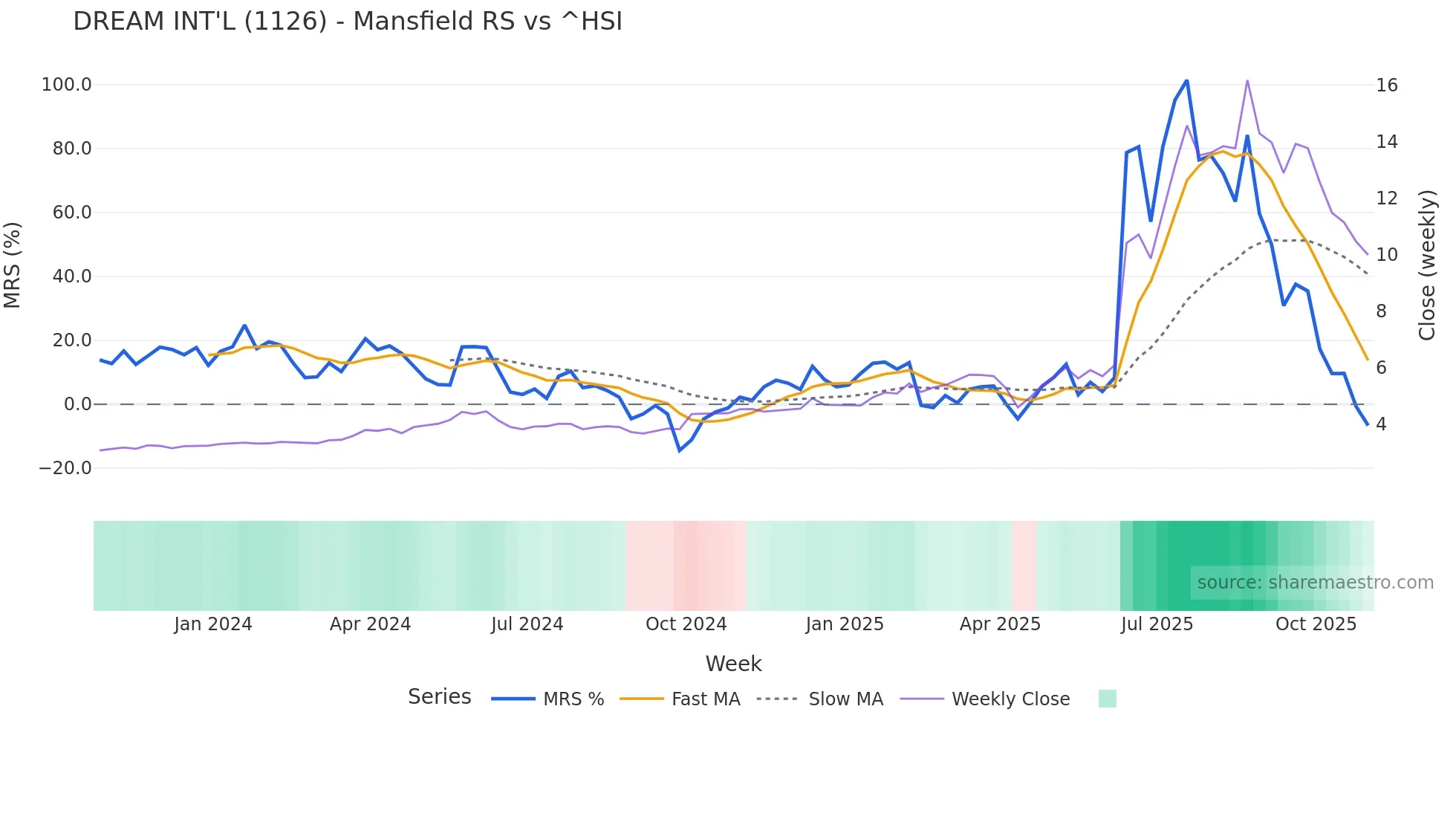
Task: Click the 14 right axis tick label
Action: pyautogui.click(x=1387, y=142)
